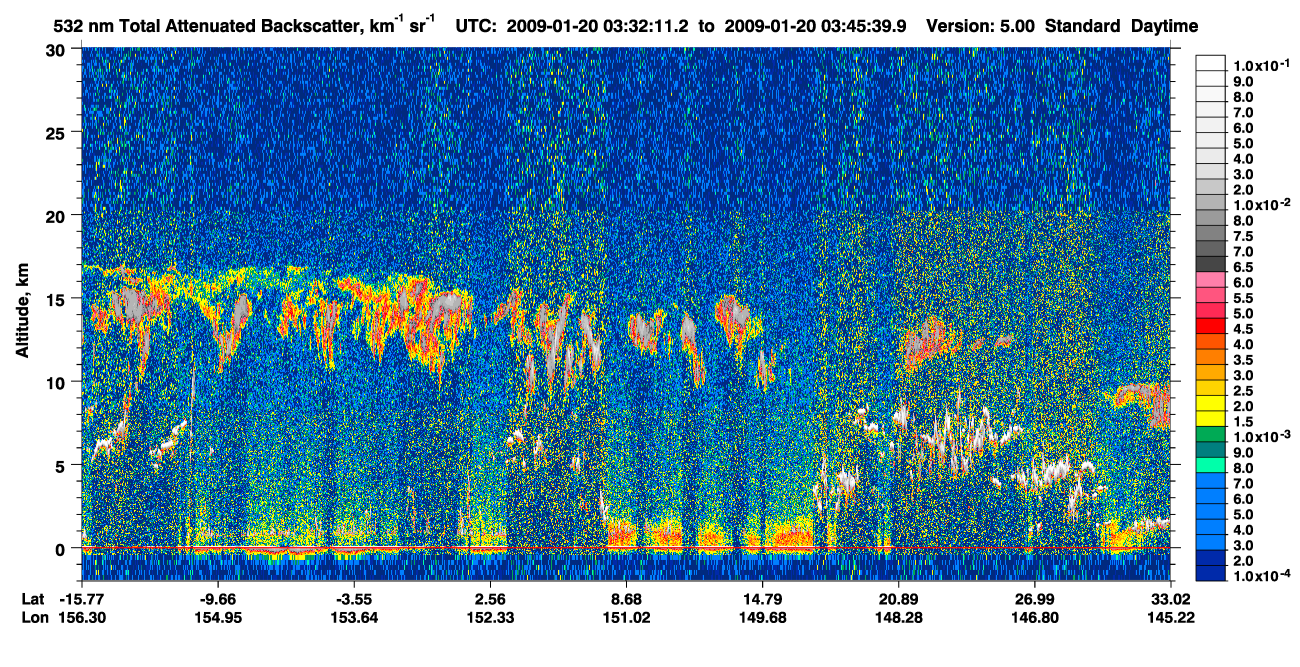Click the 'Standard' word in the title

tap(1083, 26)
